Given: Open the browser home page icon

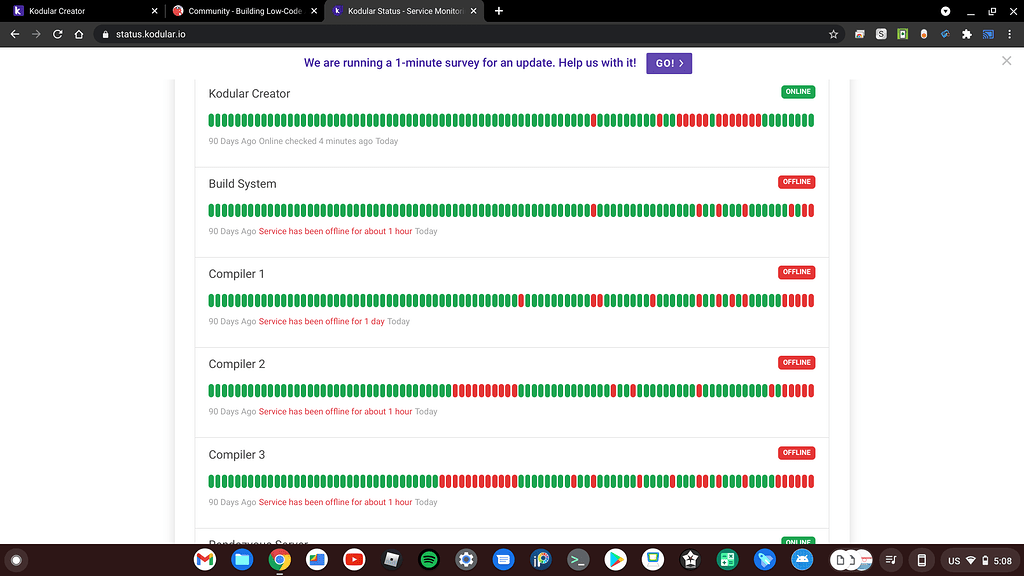Looking at the screenshot, I should (x=79, y=33).
